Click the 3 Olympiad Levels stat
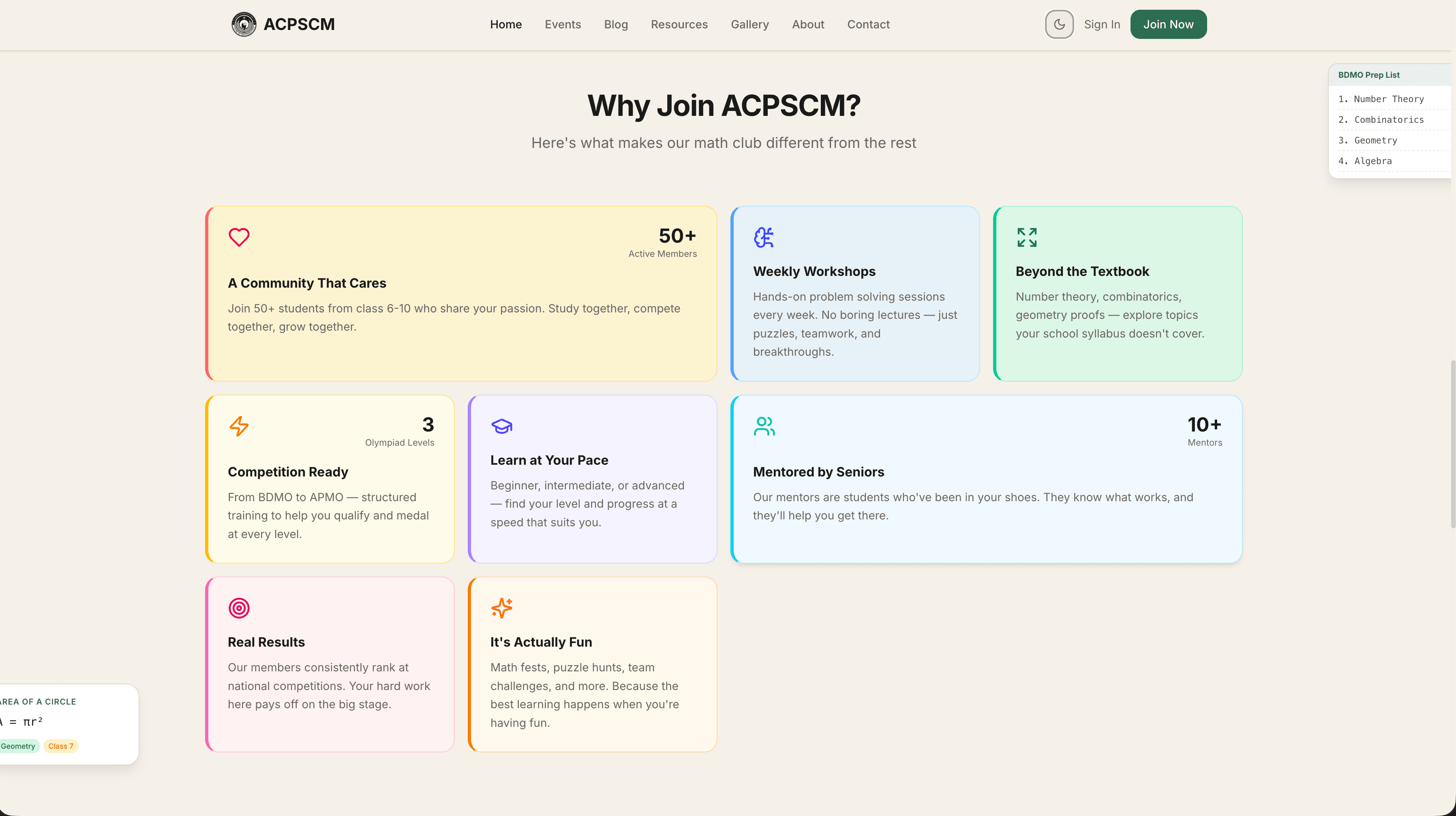1456x816 pixels. pos(399,431)
